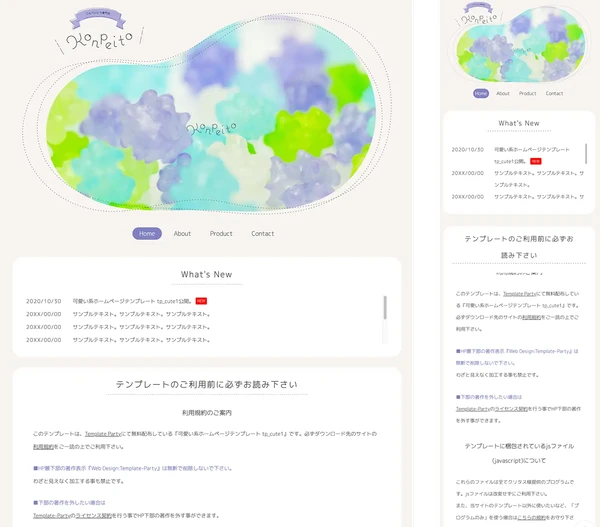
Task: Tap Contact in the mobile preview menu
Action: click(x=555, y=93)
